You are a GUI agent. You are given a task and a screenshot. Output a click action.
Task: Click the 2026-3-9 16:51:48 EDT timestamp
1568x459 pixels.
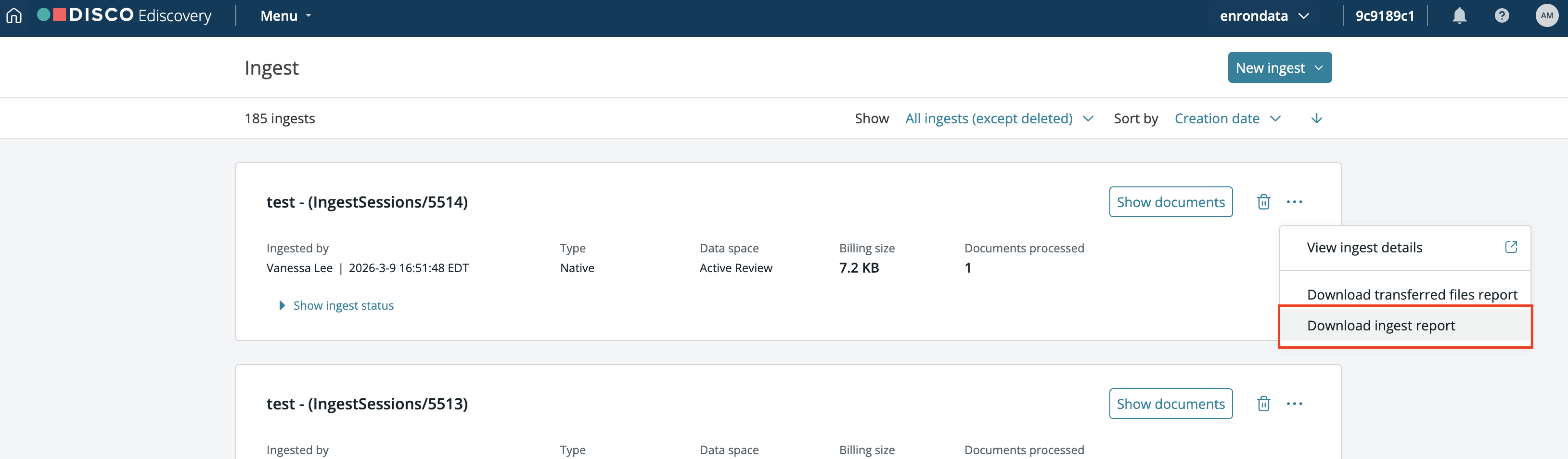point(409,268)
